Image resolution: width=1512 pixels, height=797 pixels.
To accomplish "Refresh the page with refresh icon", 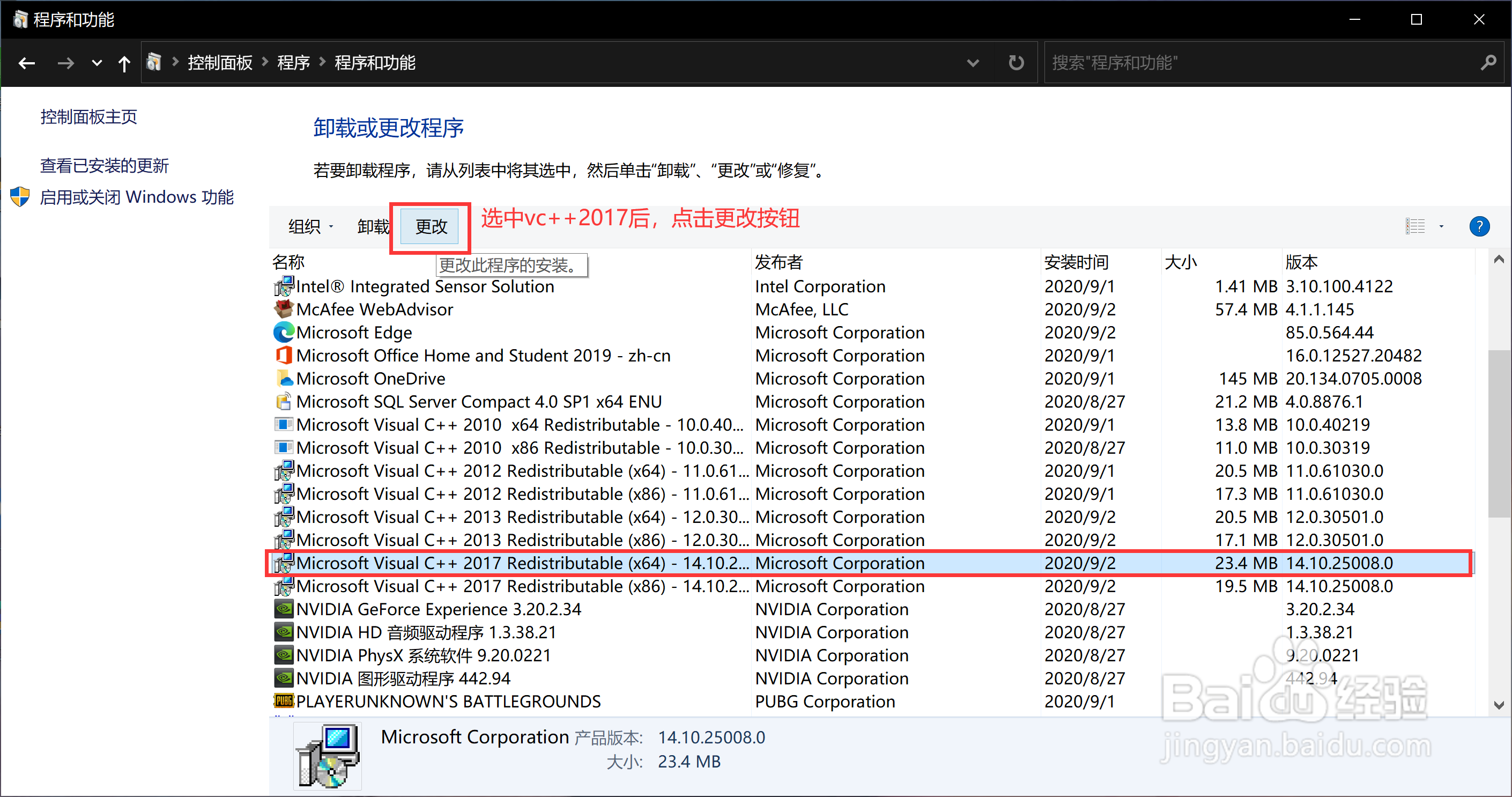I will coord(1016,62).
